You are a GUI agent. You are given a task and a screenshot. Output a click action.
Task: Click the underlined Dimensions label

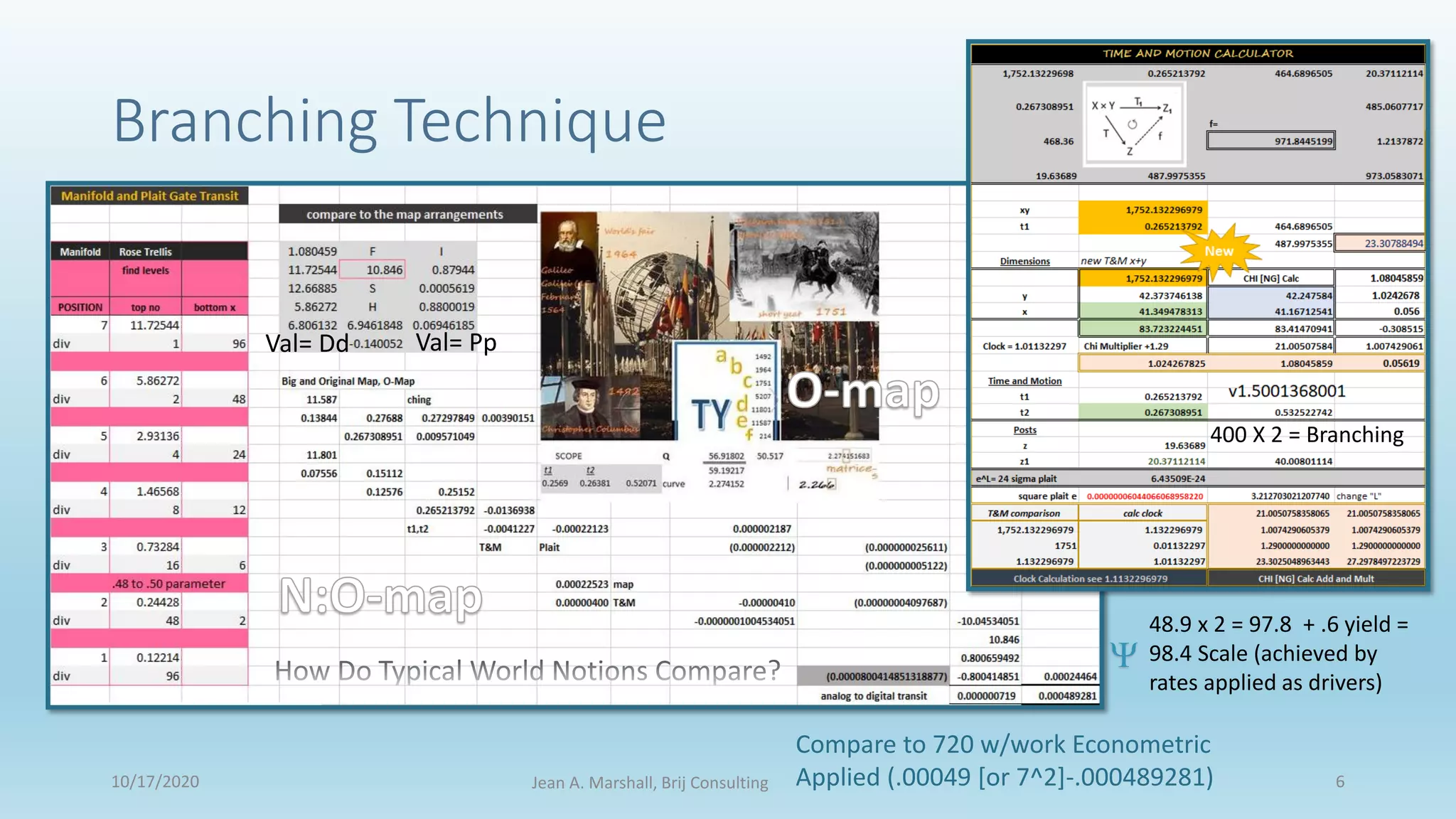point(1024,261)
